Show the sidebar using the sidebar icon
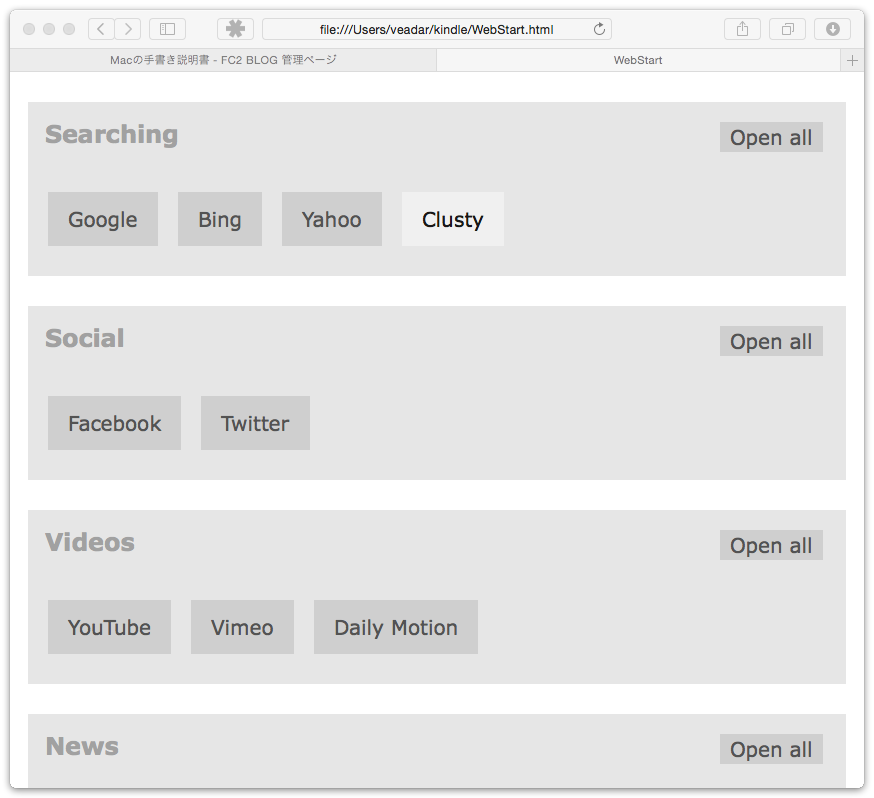The height and width of the screenshot is (798, 874). coord(168,29)
